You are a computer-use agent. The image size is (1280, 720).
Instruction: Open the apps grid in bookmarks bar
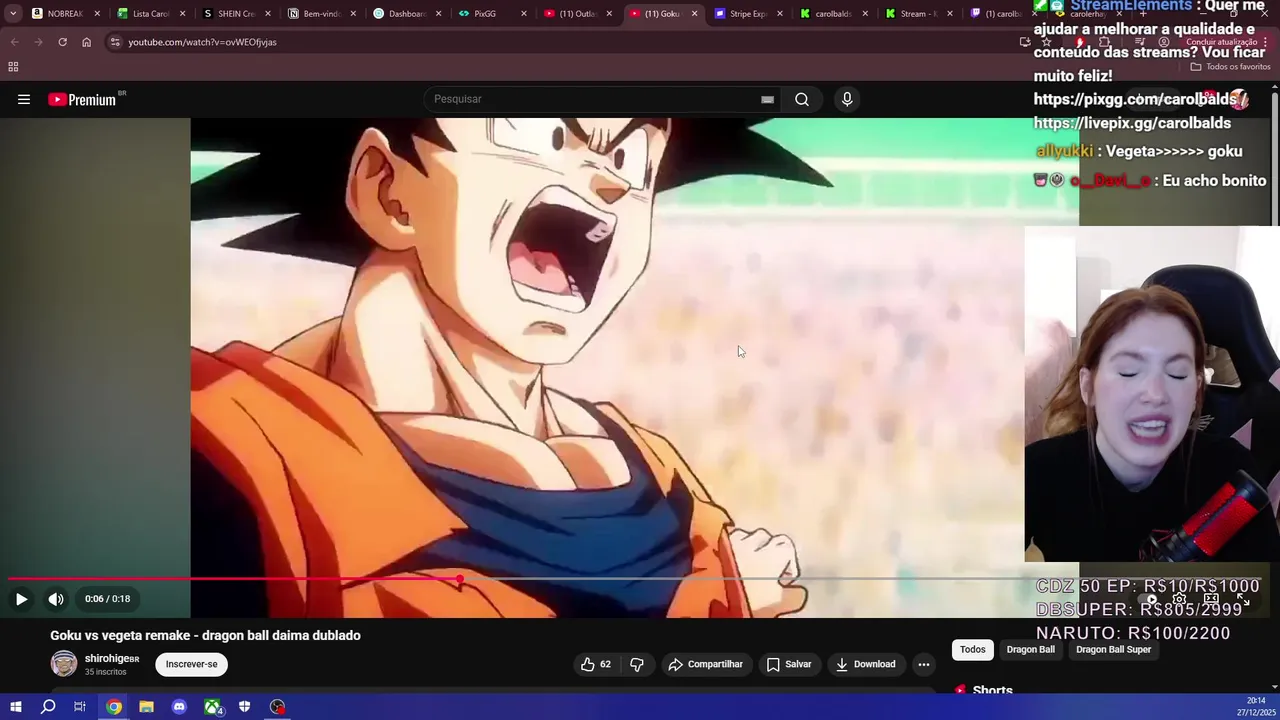13,67
